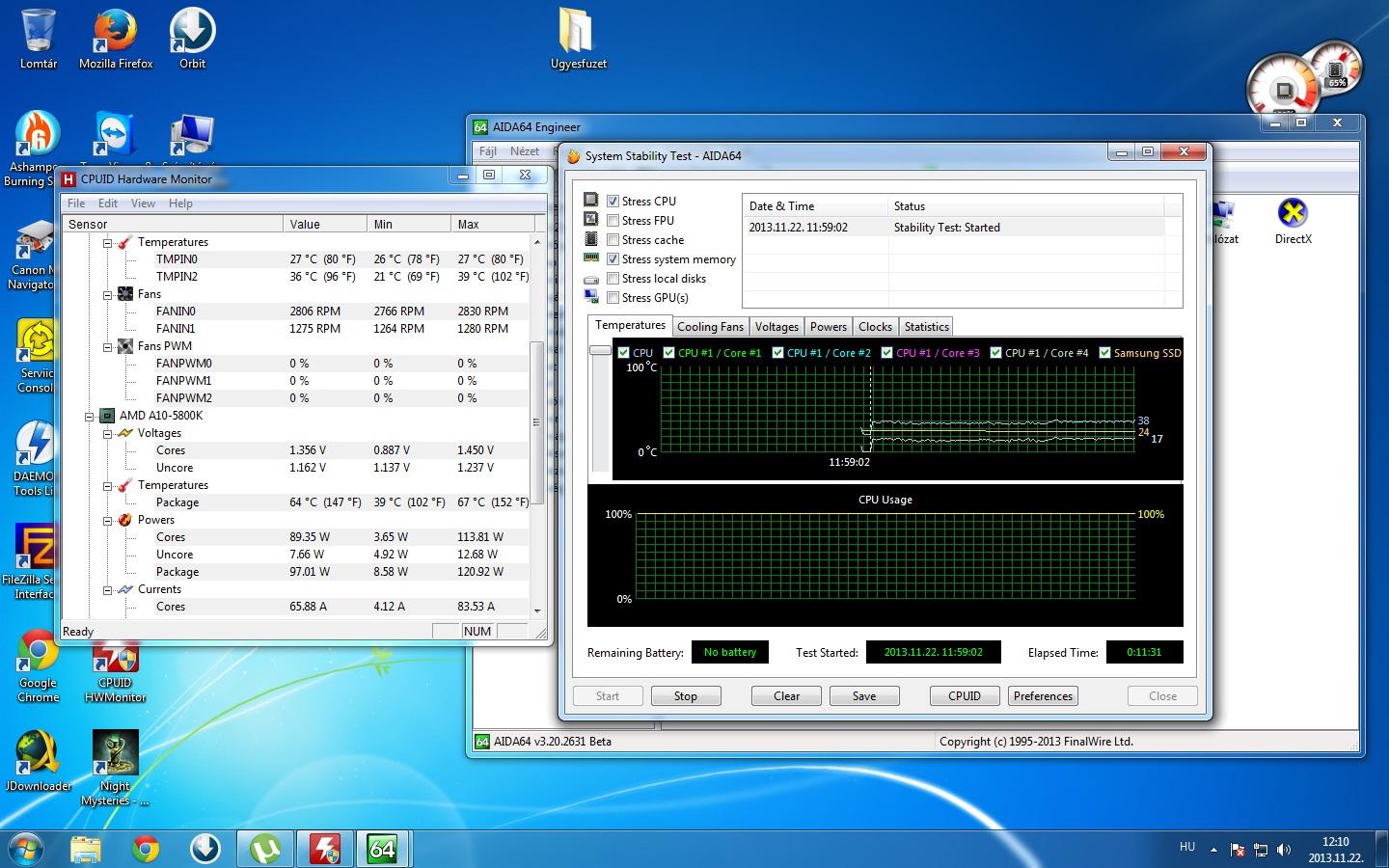The height and width of the screenshot is (868, 1389).
Task: Switch to the Cooling Fans tab
Action: tap(710, 327)
